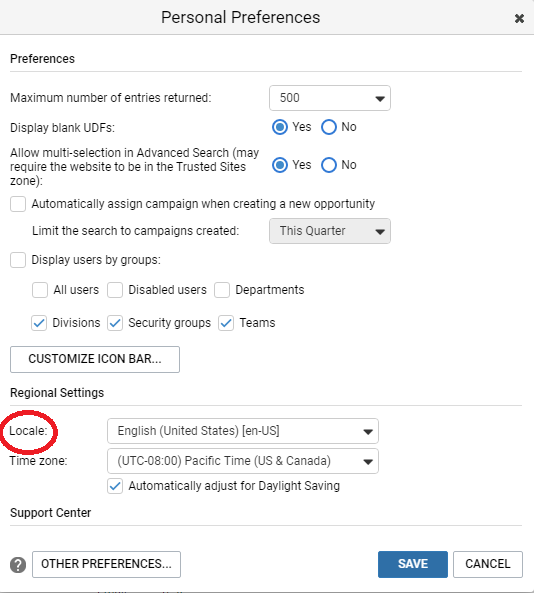The image size is (534, 593).
Task: Uncheck the Security groups checkbox
Action: tap(115, 323)
